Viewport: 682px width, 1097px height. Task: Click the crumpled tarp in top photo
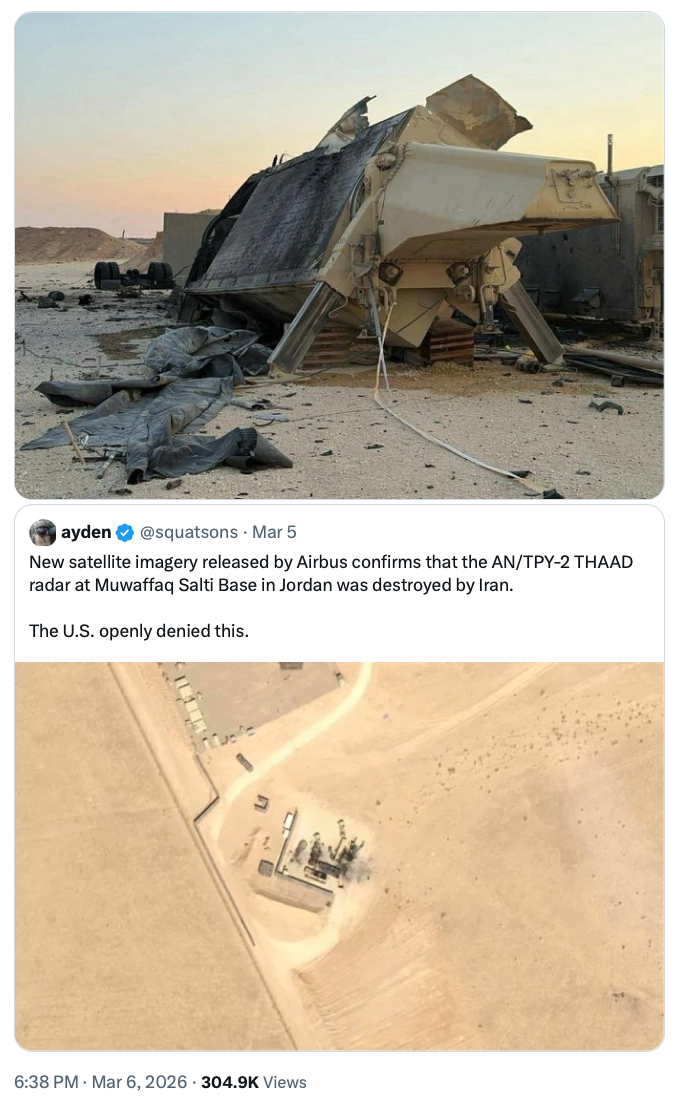[x=160, y=410]
